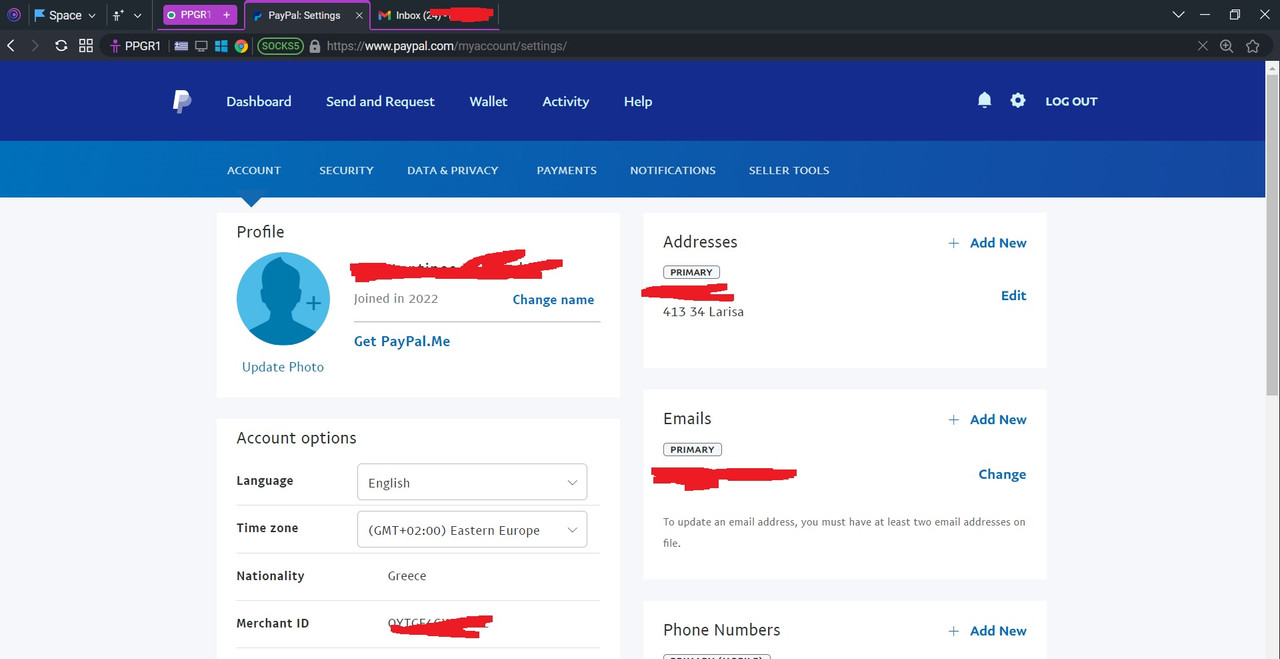Click the plus icon beside Addresses Add New

point(954,243)
